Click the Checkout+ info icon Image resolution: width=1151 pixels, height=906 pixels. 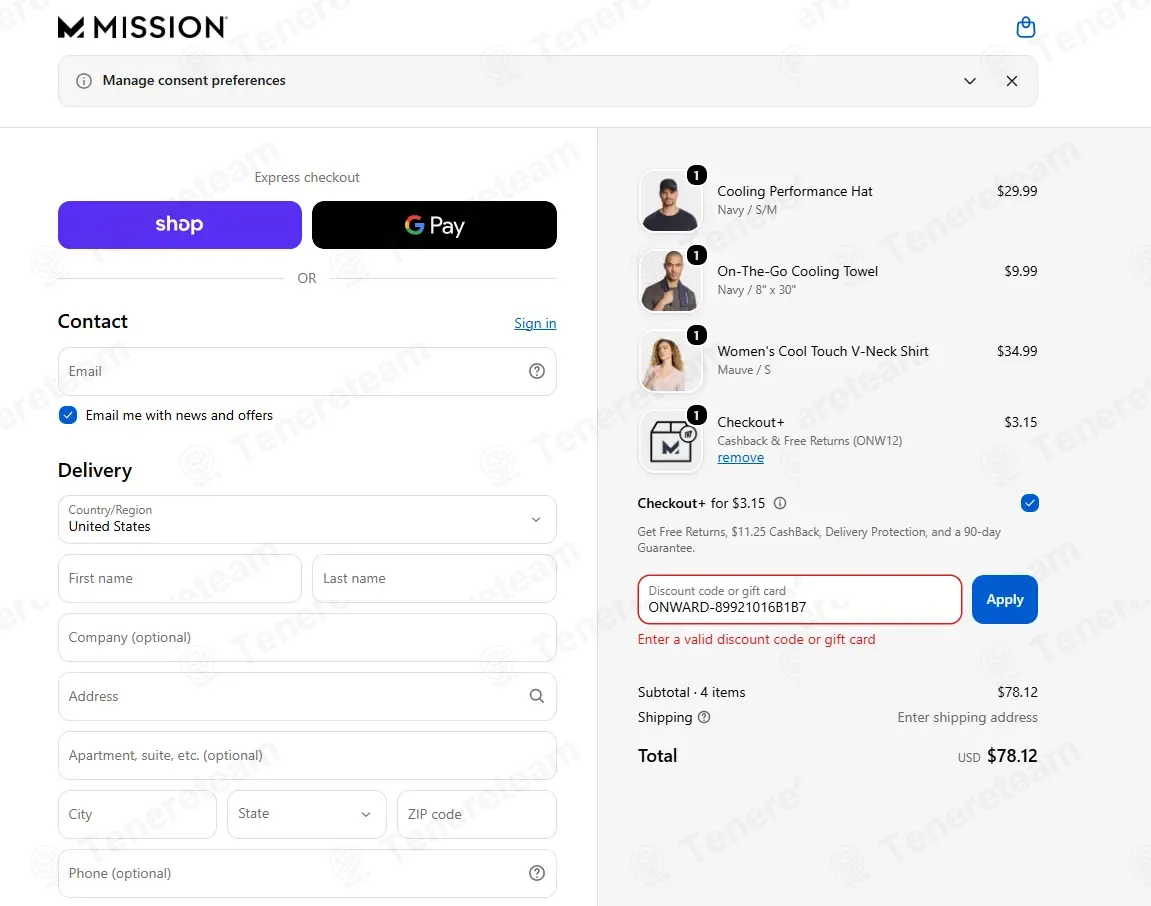(780, 503)
